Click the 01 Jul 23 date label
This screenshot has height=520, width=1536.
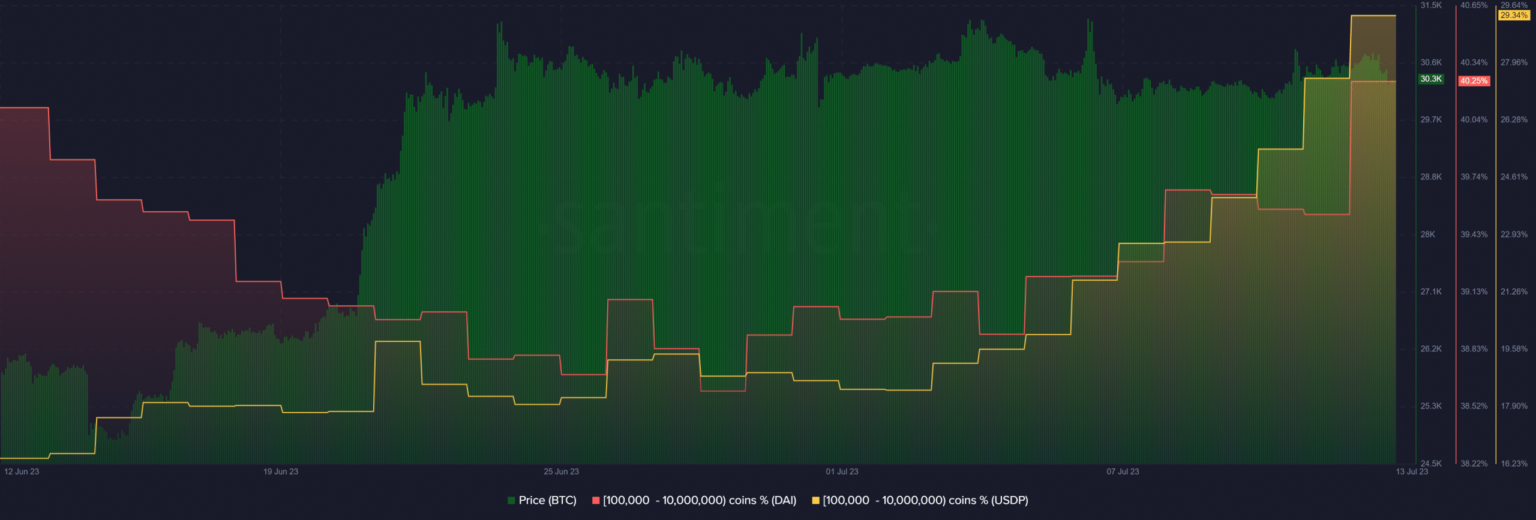842,470
